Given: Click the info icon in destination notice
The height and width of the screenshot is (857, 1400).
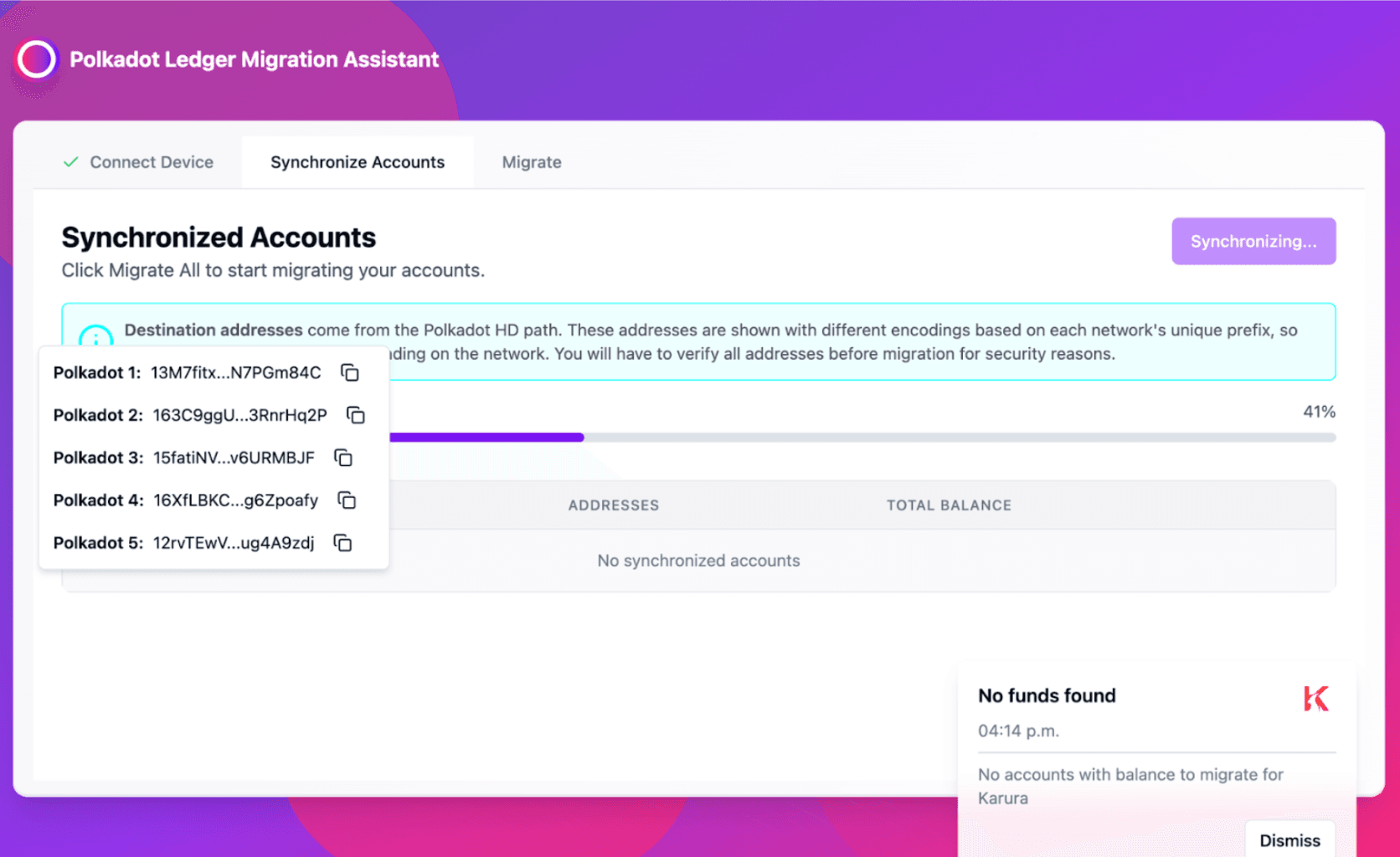Looking at the screenshot, I should 95,336.
